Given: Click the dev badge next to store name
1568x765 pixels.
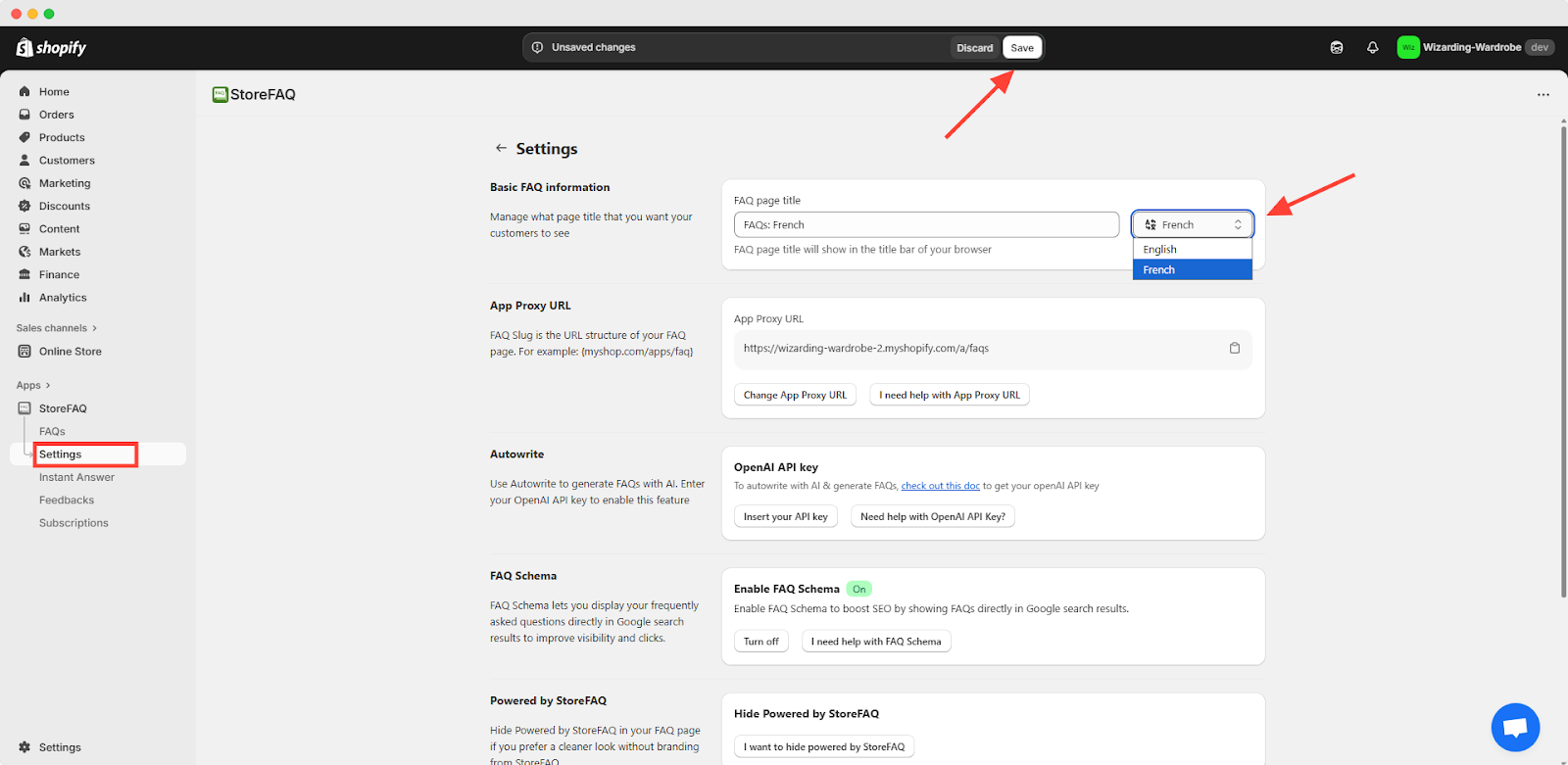Looking at the screenshot, I should coord(1540,47).
